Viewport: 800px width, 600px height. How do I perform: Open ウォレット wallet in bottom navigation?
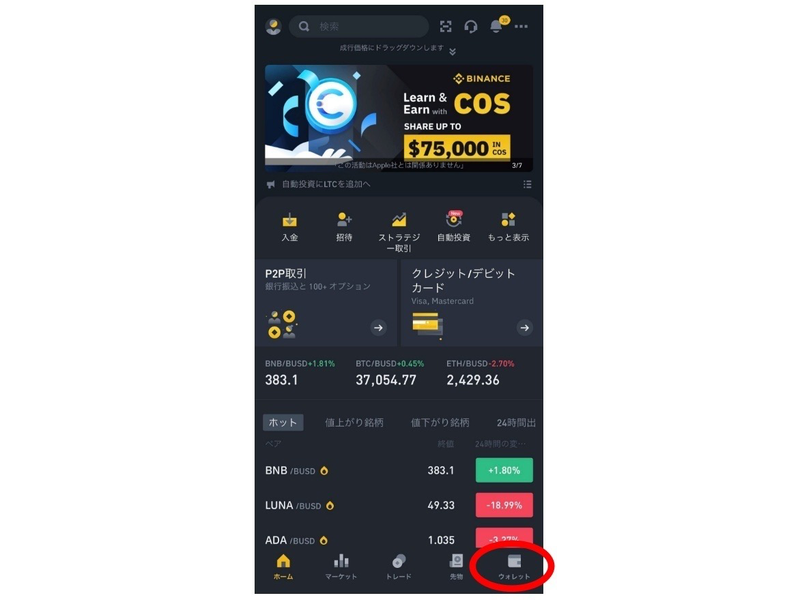tap(514, 567)
